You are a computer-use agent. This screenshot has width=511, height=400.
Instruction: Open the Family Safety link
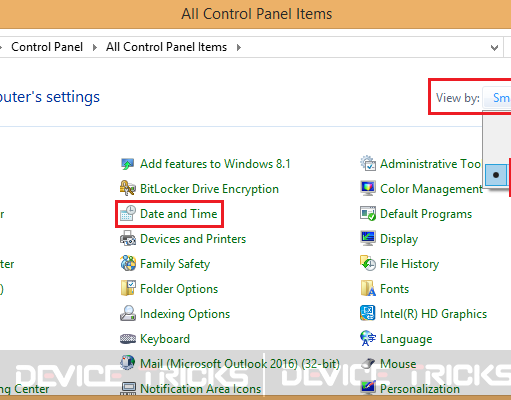[175, 264]
